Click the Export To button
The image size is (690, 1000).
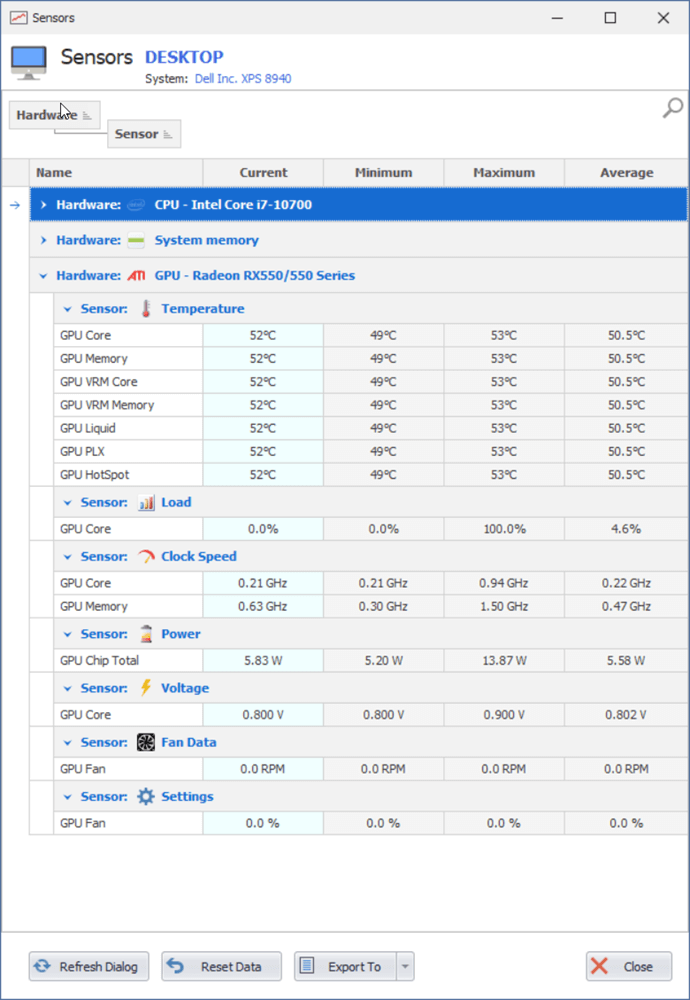346,967
